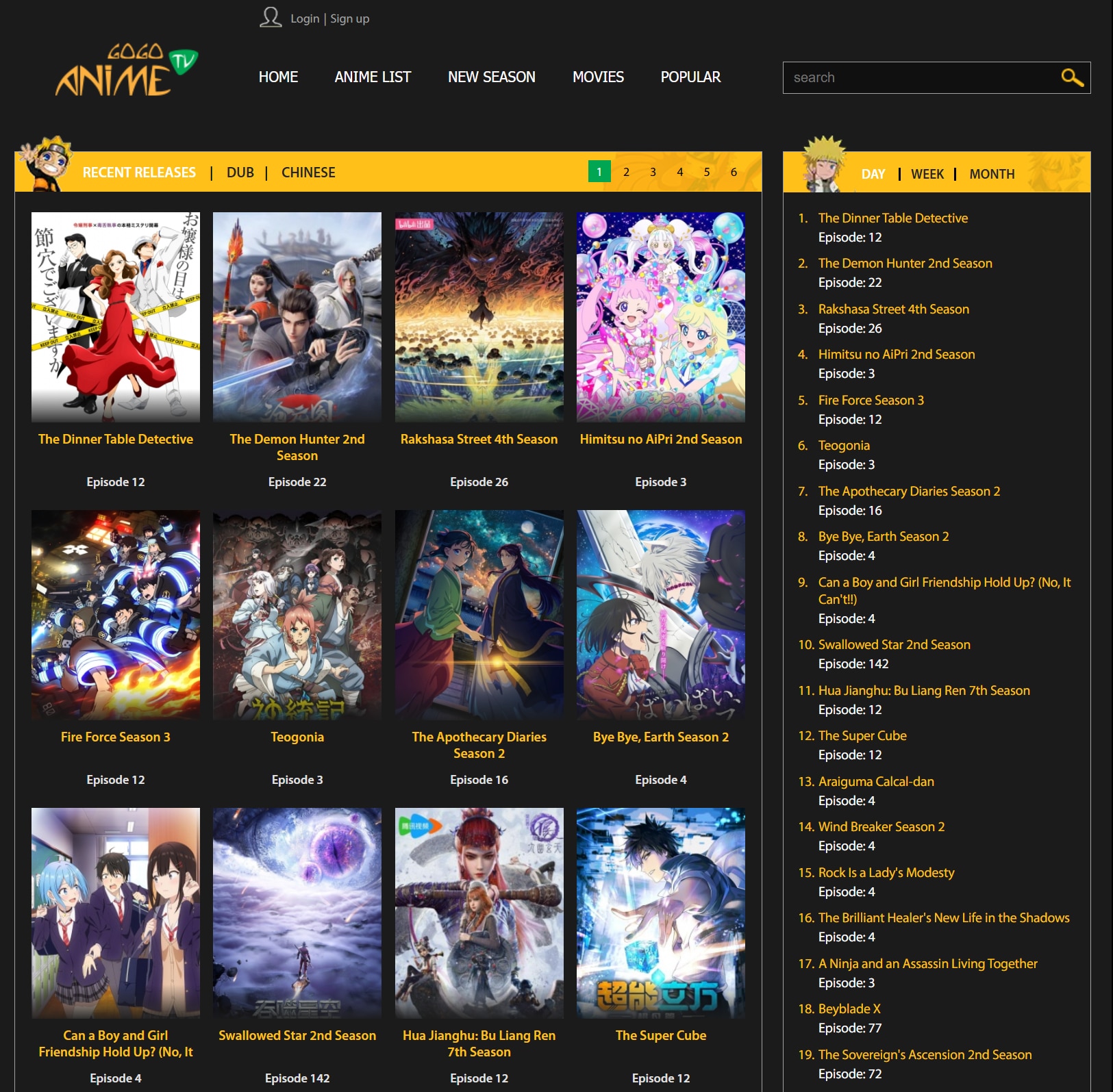1113x1092 pixels.
Task: Open The Demon Hunter 2nd Season poster
Action: [x=297, y=317]
